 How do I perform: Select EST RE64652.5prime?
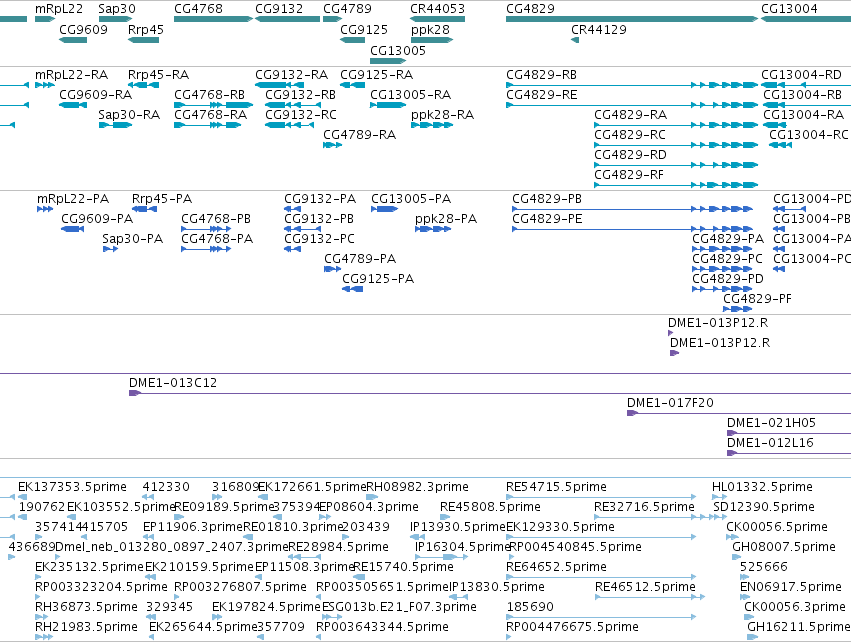[x=556, y=568]
